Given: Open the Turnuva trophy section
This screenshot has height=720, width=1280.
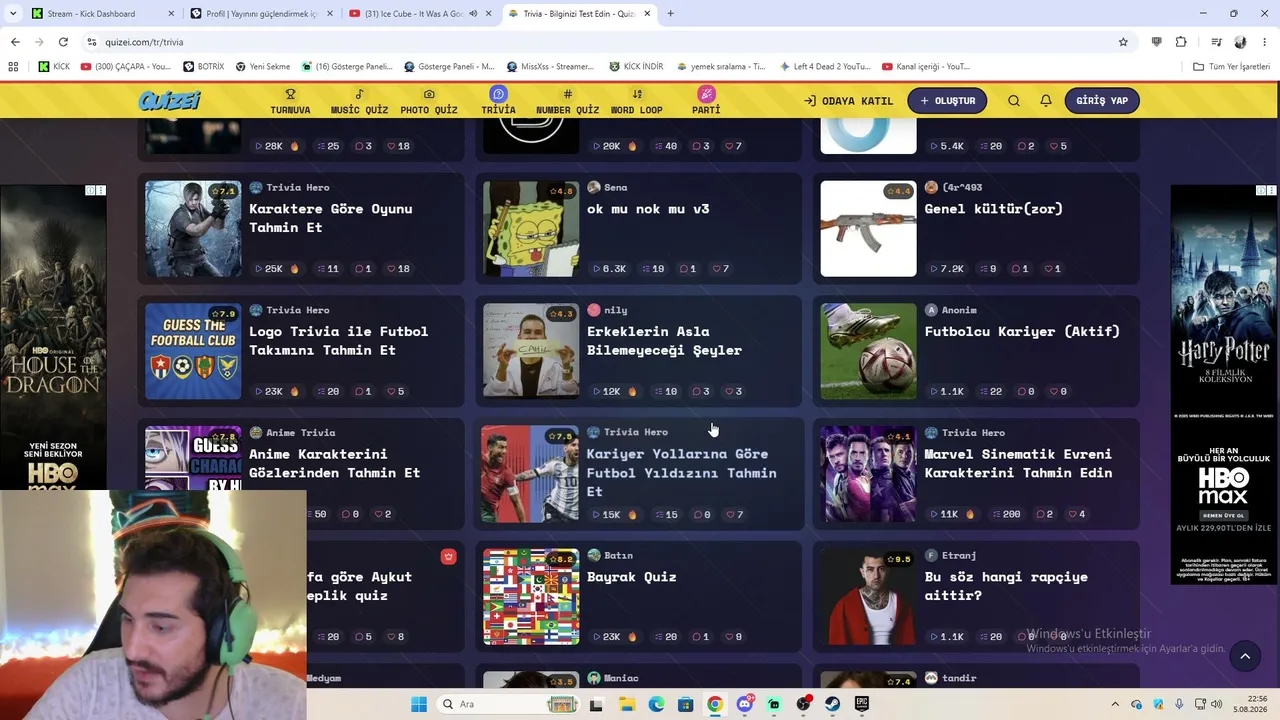Looking at the screenshot, I should pos(290,101).
